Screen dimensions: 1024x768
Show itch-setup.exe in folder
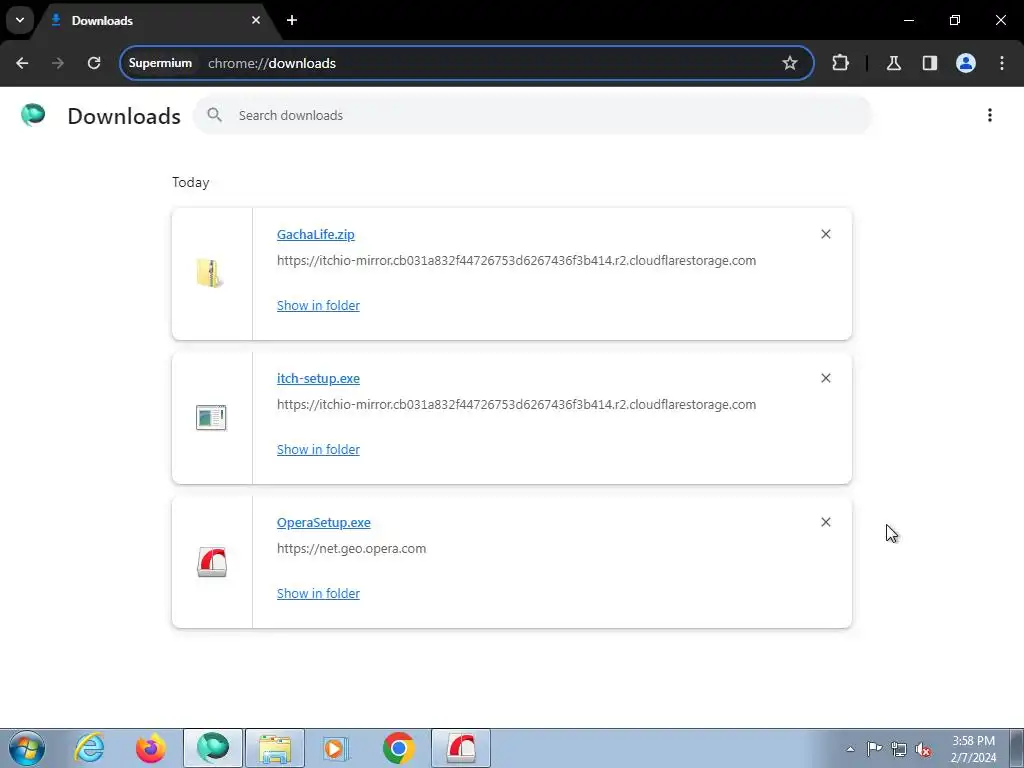pos(318,450)
